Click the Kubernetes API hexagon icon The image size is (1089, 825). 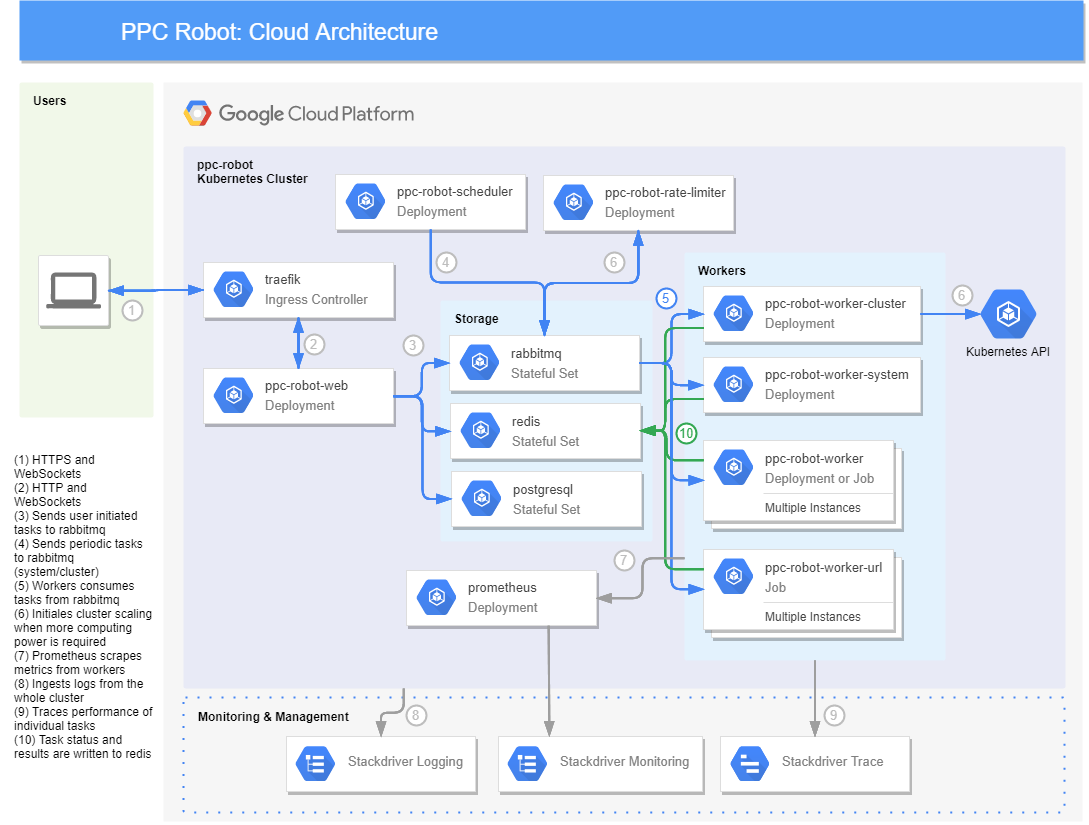coord(1008,315)
